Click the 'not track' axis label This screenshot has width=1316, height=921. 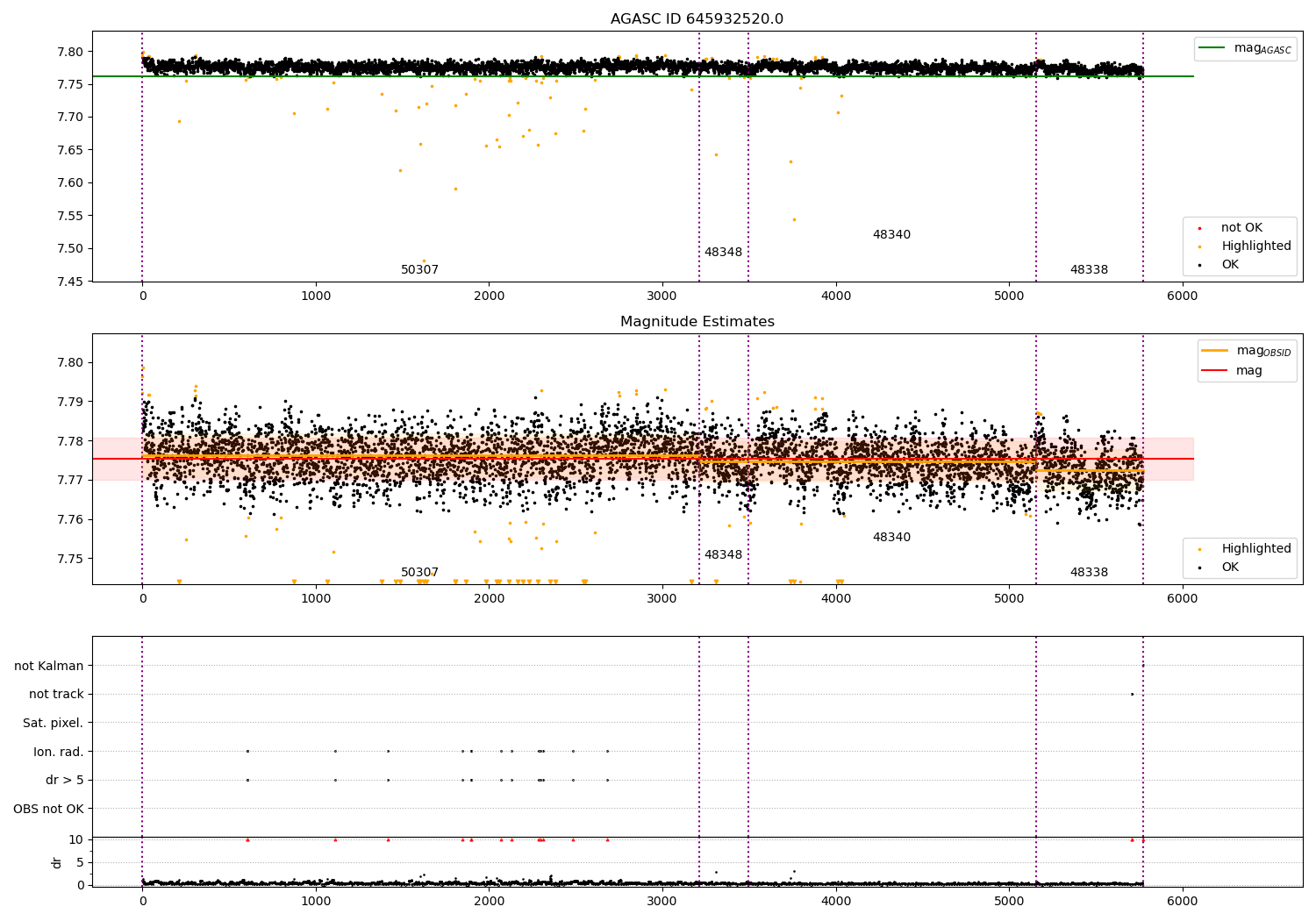pyautogui.click(x=56, y=695)
